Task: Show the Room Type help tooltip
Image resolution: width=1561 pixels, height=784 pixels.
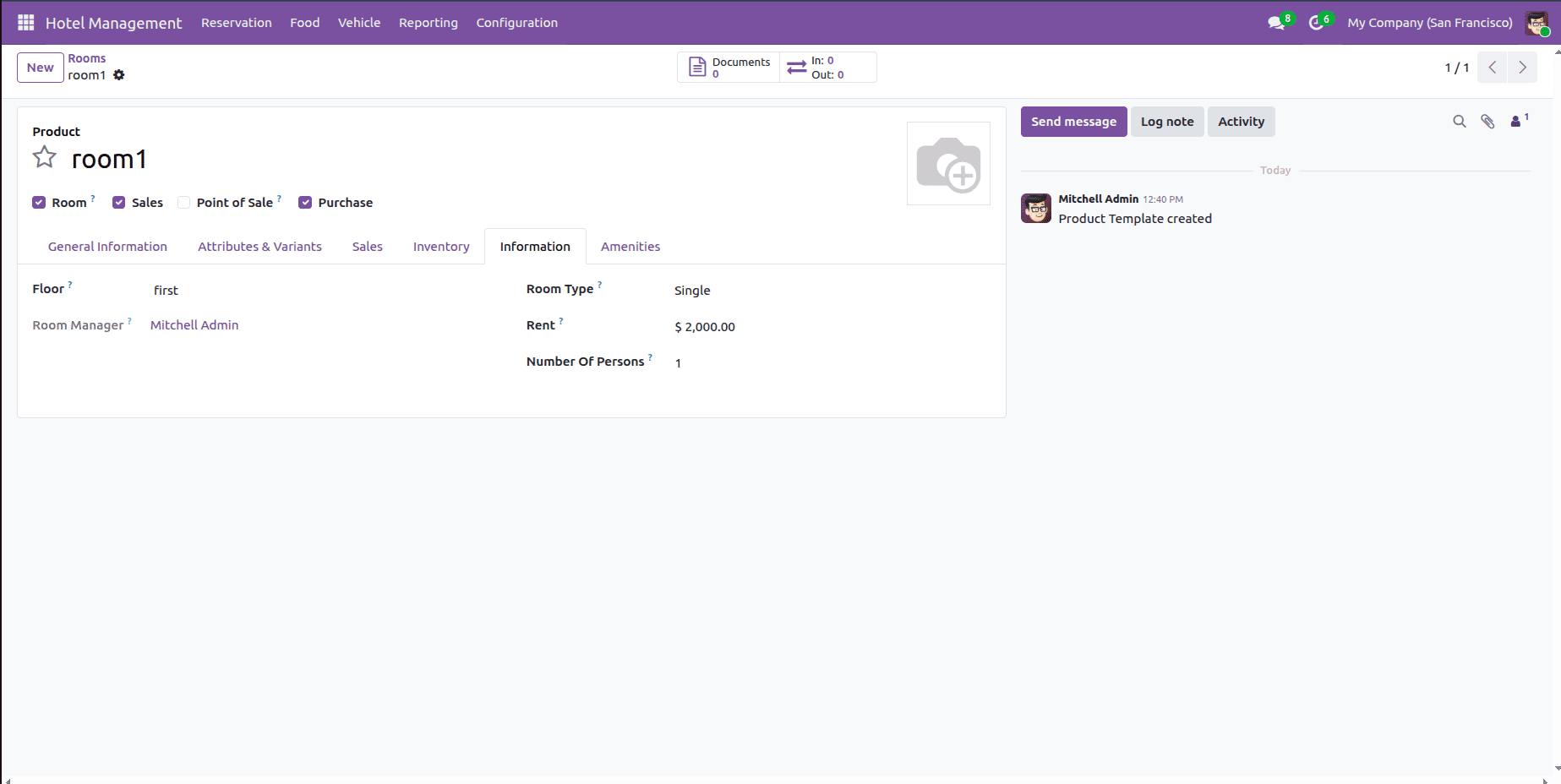Action: pyautogui.click(x=600, y=285)
